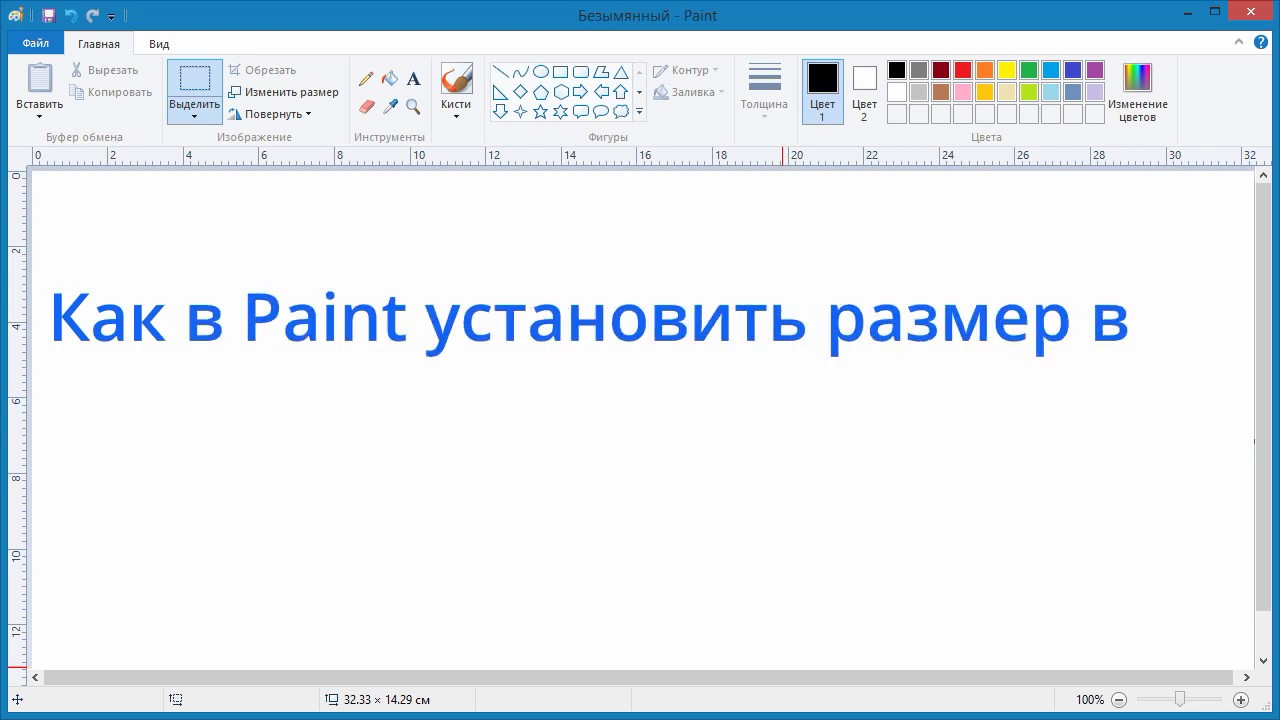Pick the Four-point star shape
The image size is (1280, 720).
(x=520, y=112)
